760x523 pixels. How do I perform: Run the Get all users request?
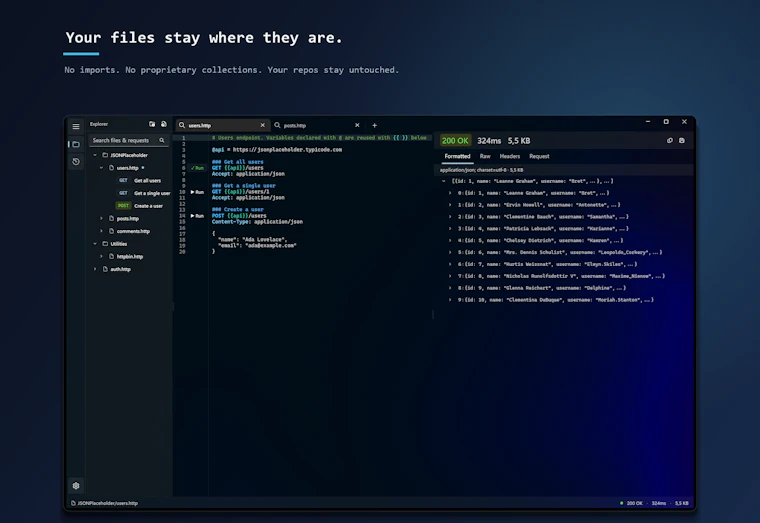(197, 168)
